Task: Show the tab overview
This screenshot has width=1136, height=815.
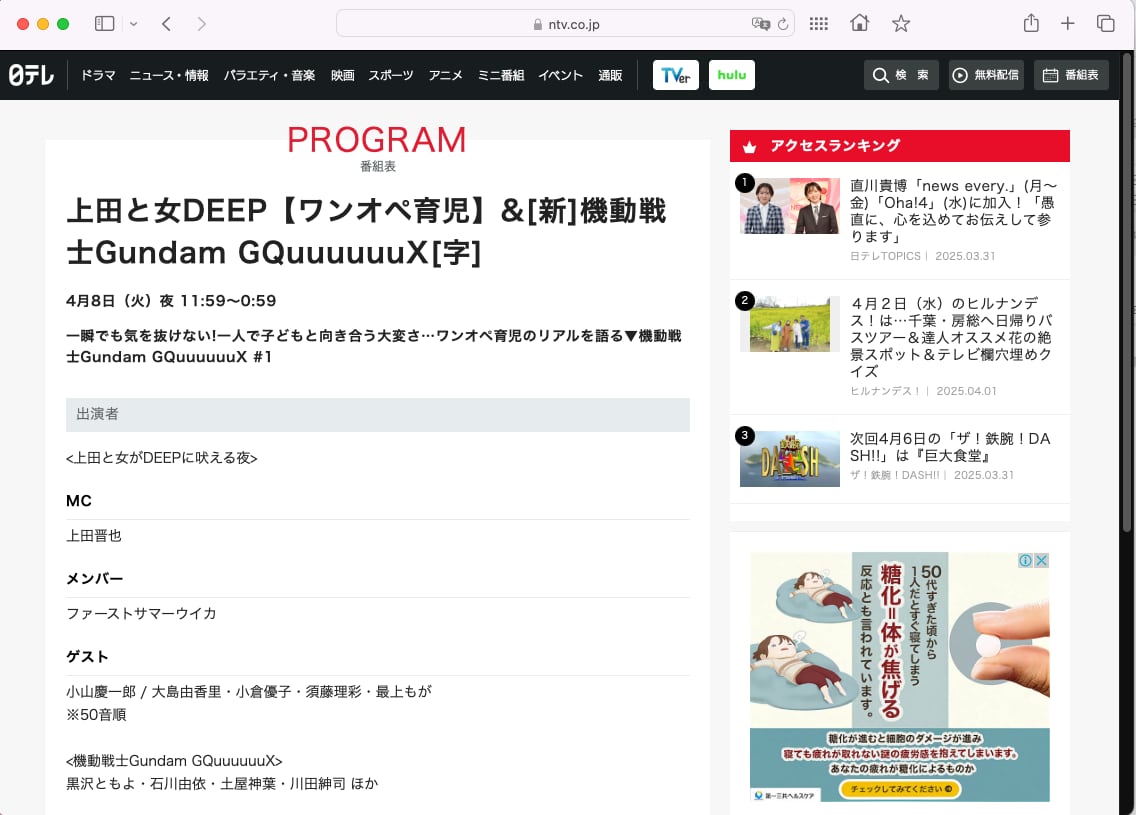Action: 1105,24
